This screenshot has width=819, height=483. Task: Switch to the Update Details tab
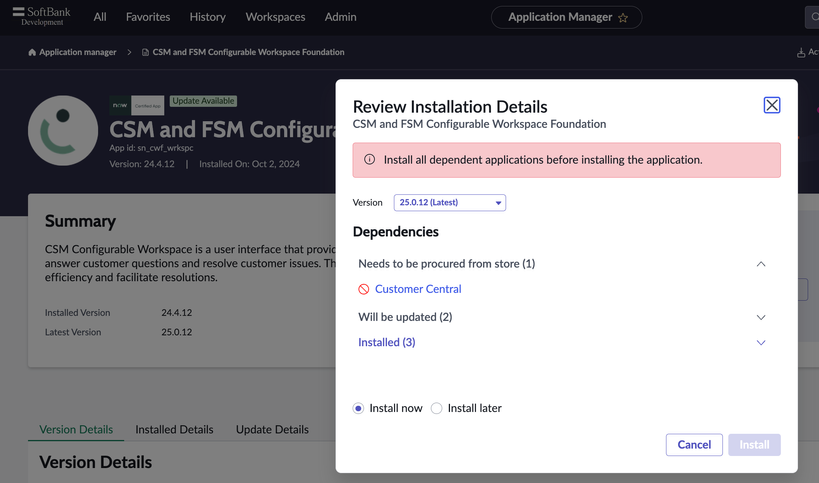pyautogui.click(x=272, y=430)
